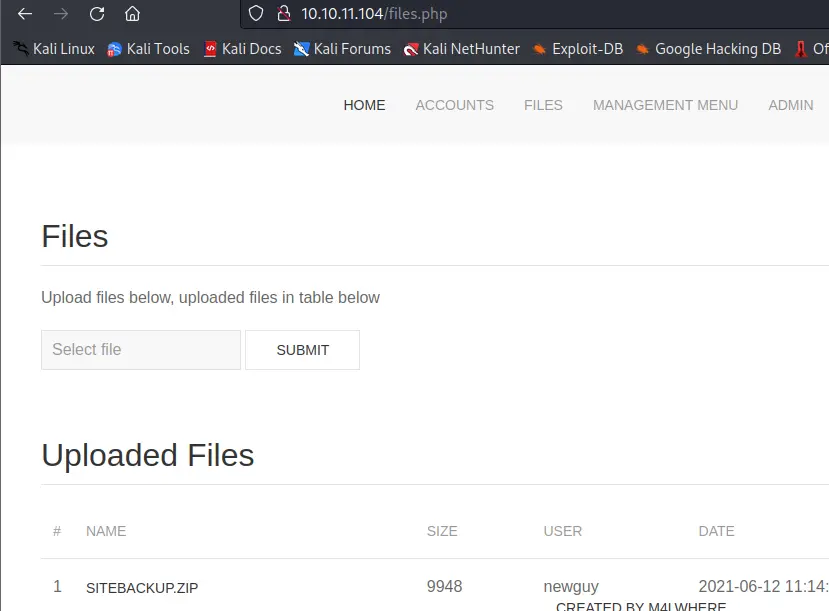Click the red Kali Docs bookmark icon
Viewport: 829px width, 611px height.
tap(210, 49)
